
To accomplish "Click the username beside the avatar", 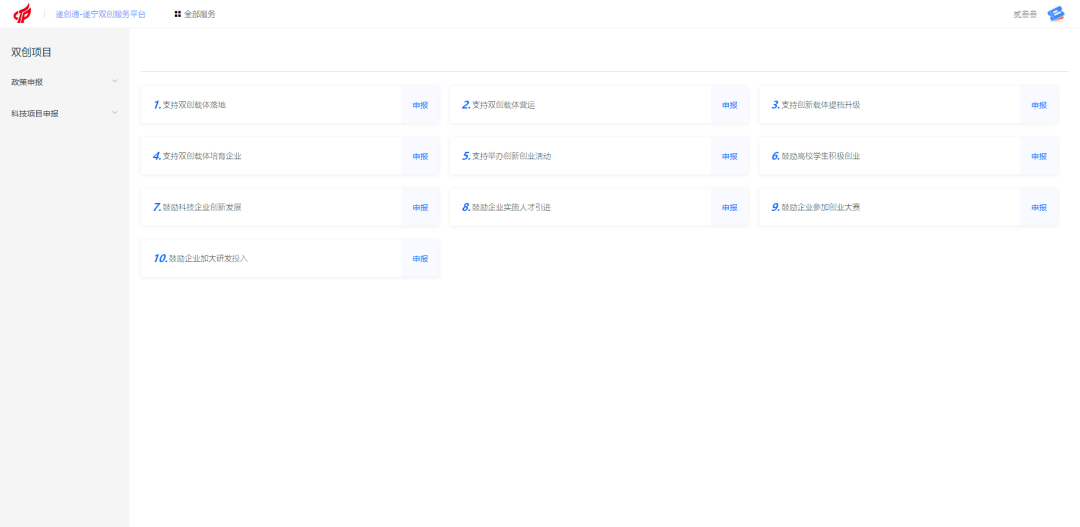I will [x=1025, y=14].
